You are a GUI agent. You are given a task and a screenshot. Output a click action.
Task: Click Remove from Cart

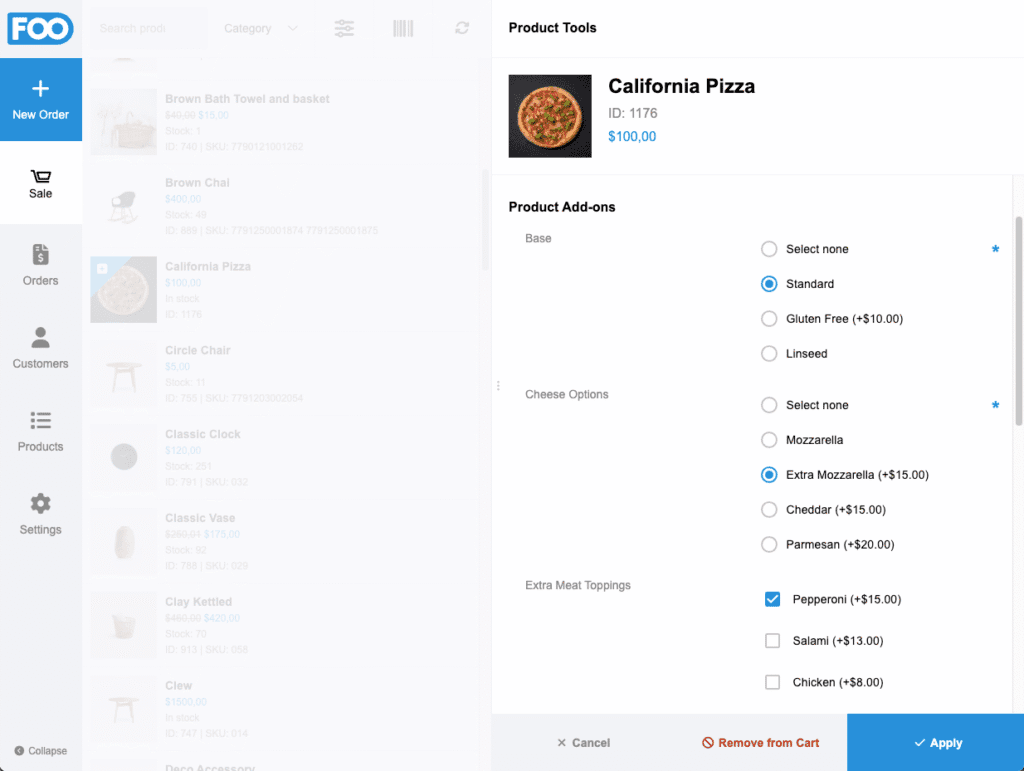coord(760,743)
